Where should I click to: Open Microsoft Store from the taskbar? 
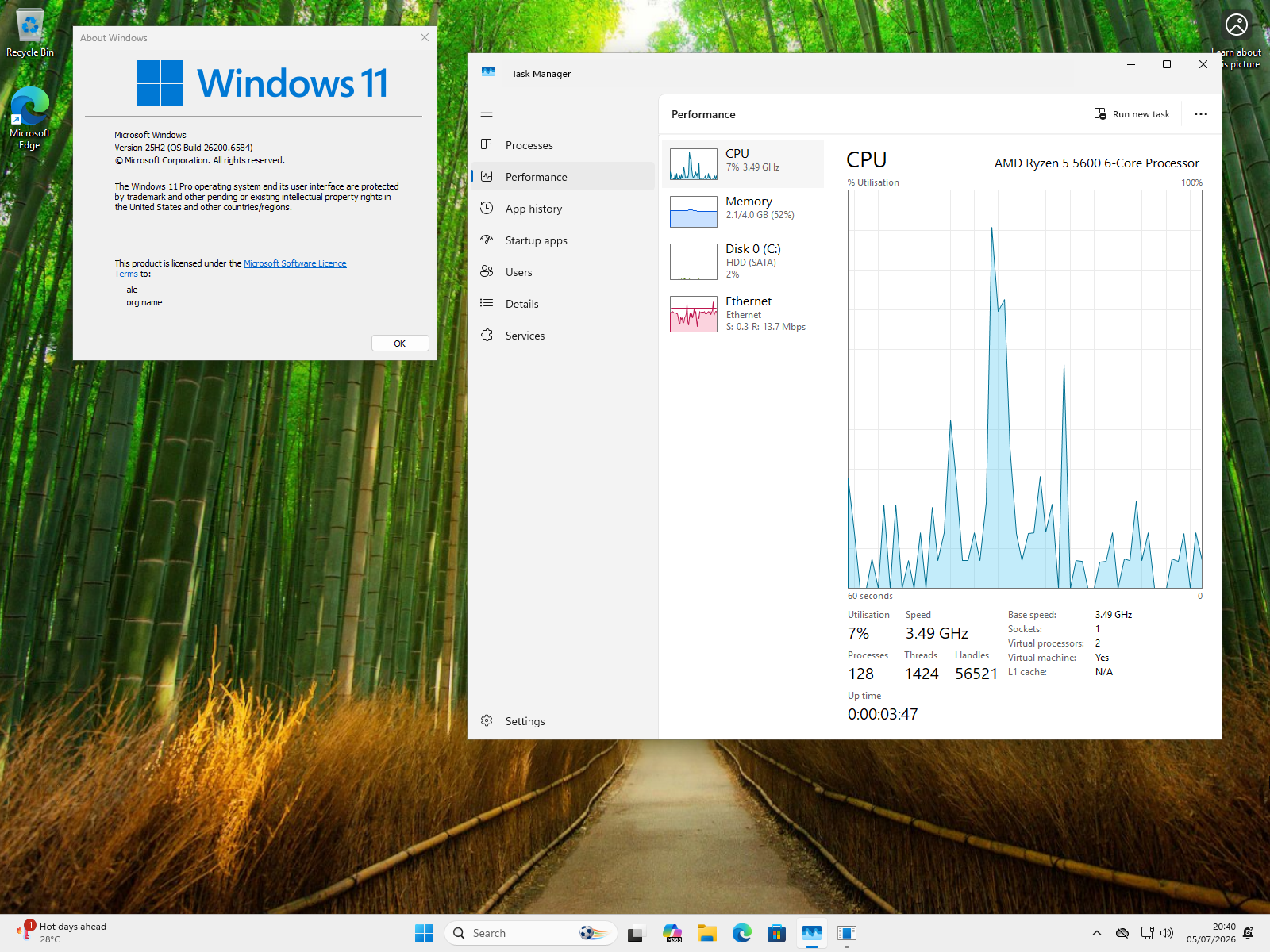pyautogui.click(x=777, y=933)
